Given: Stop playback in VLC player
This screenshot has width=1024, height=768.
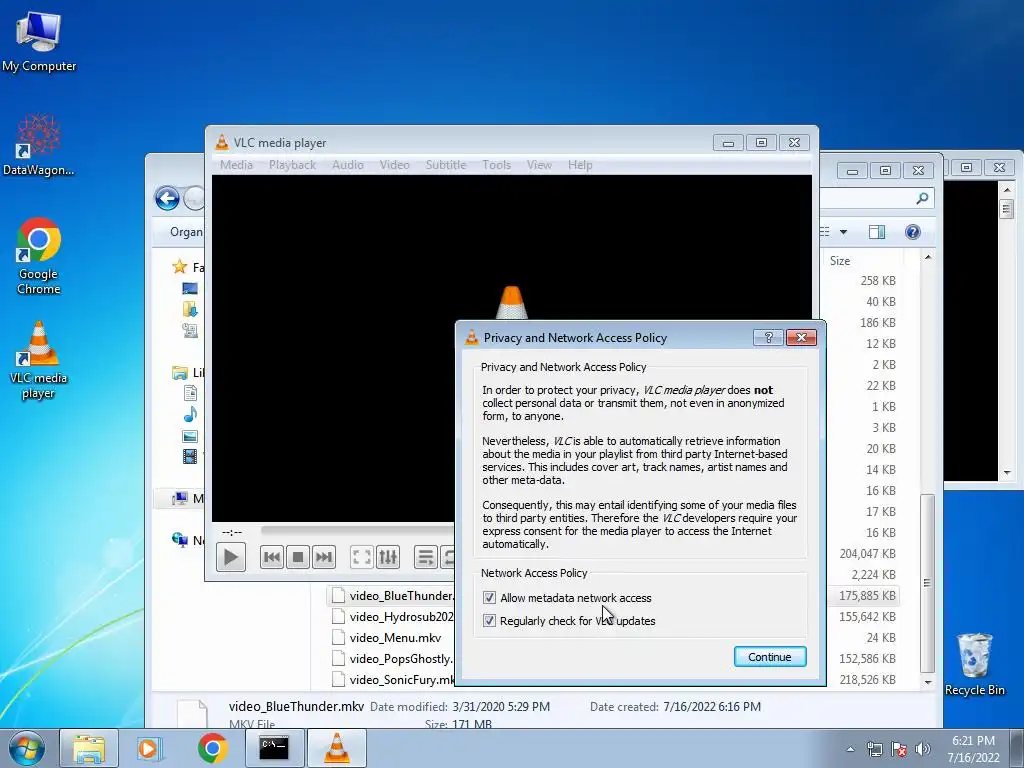Looking at the screenshot, I should point(298,557).
